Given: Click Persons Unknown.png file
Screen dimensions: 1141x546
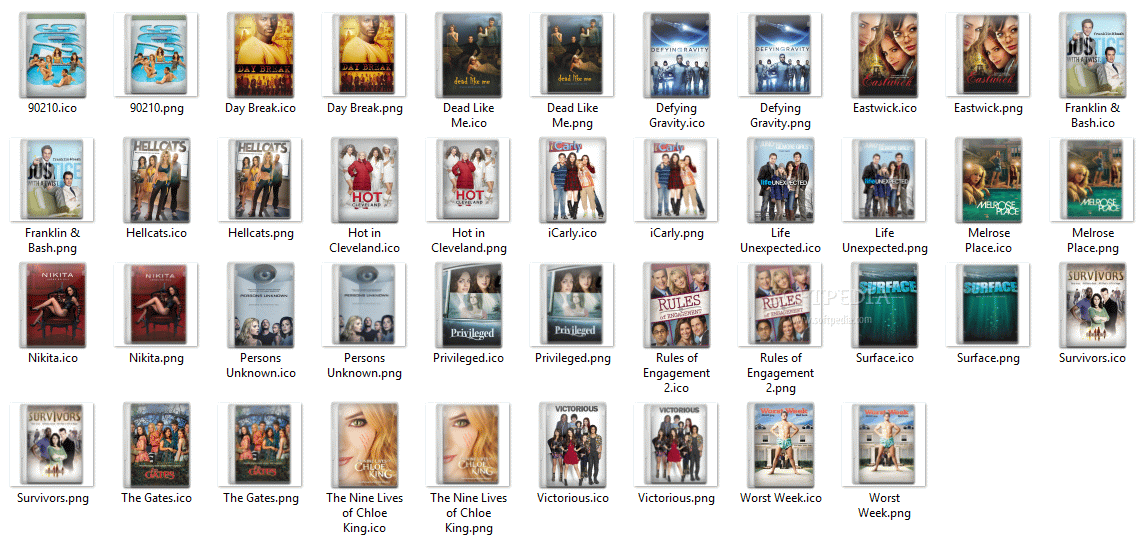Looking at the screenshot, I should (364, 305).
